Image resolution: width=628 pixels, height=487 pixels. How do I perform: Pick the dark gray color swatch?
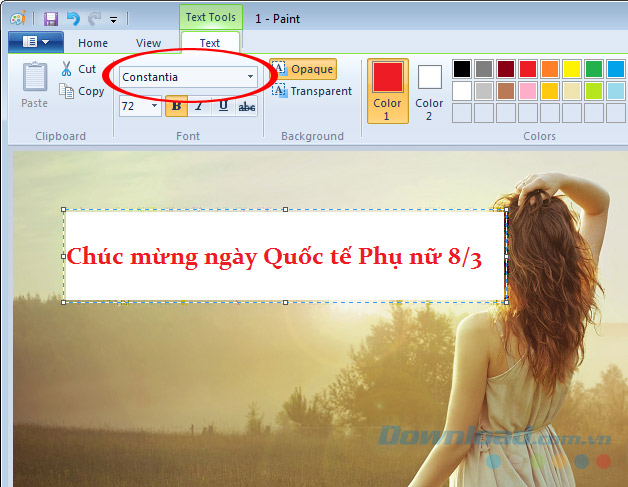pyautogui.click(x=484, y=69)
